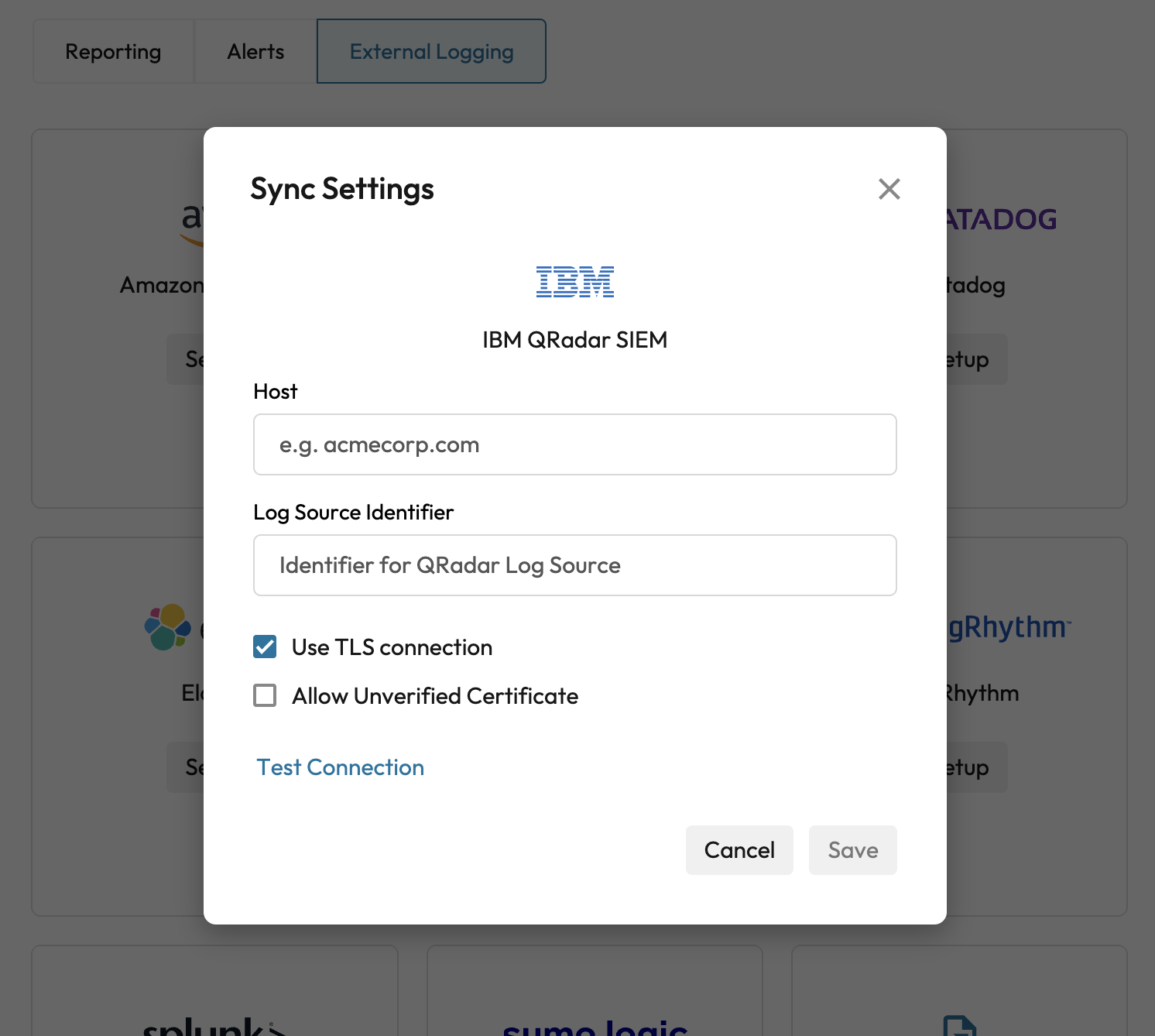
Task: Uncheck Use TLS connection checkbox
Action: pos(265,647)
